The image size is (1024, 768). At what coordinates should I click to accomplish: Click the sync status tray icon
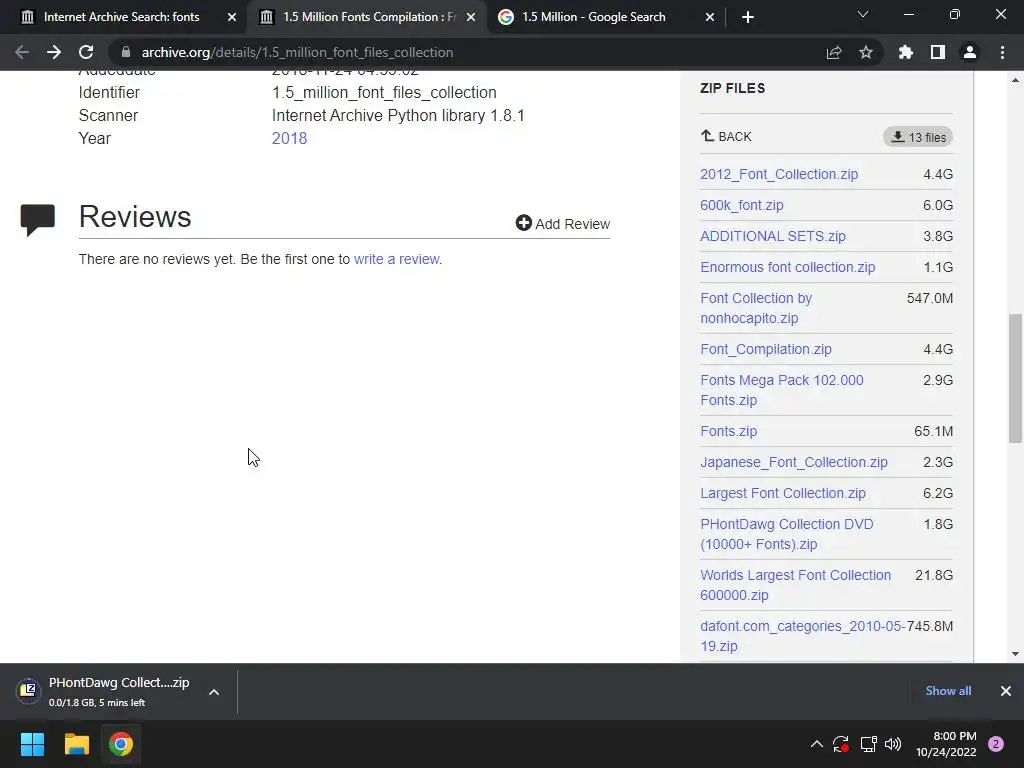tap(841, 744)
